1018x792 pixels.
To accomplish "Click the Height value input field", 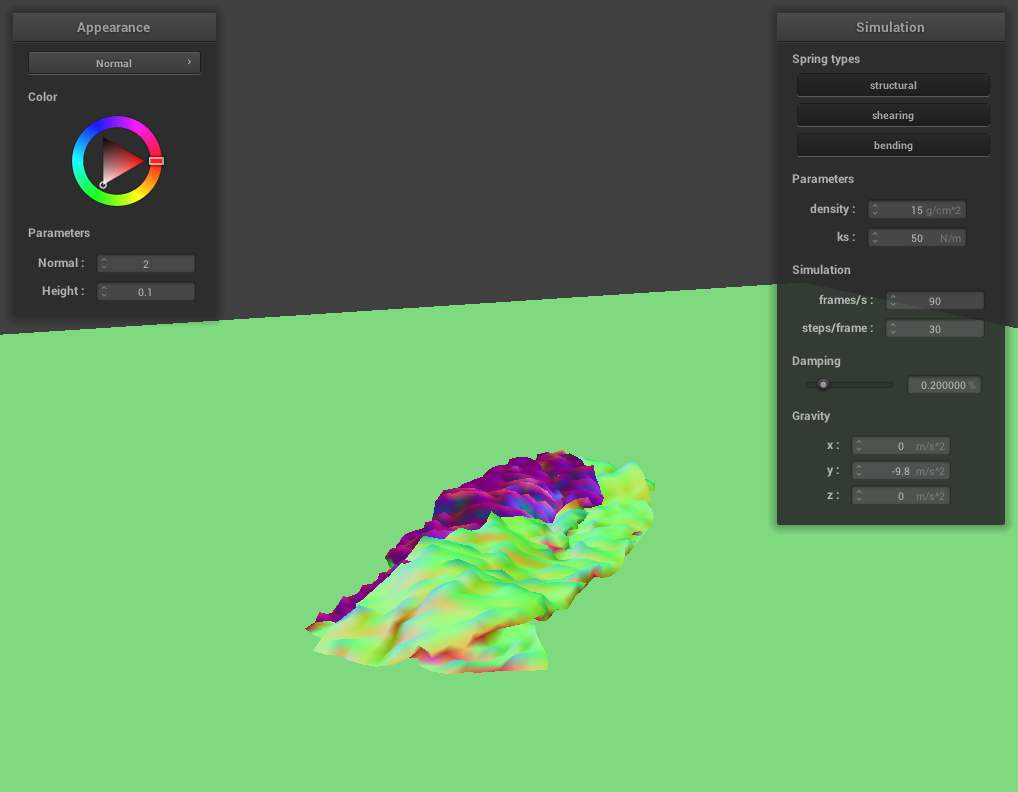I will coord(146,291).
